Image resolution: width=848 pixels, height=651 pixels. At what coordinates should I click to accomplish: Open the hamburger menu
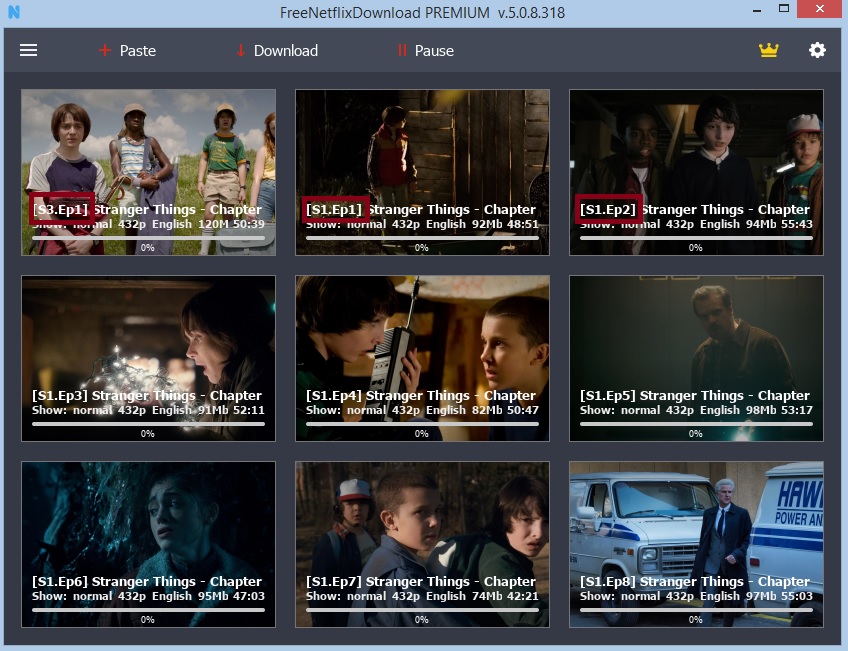29,50
